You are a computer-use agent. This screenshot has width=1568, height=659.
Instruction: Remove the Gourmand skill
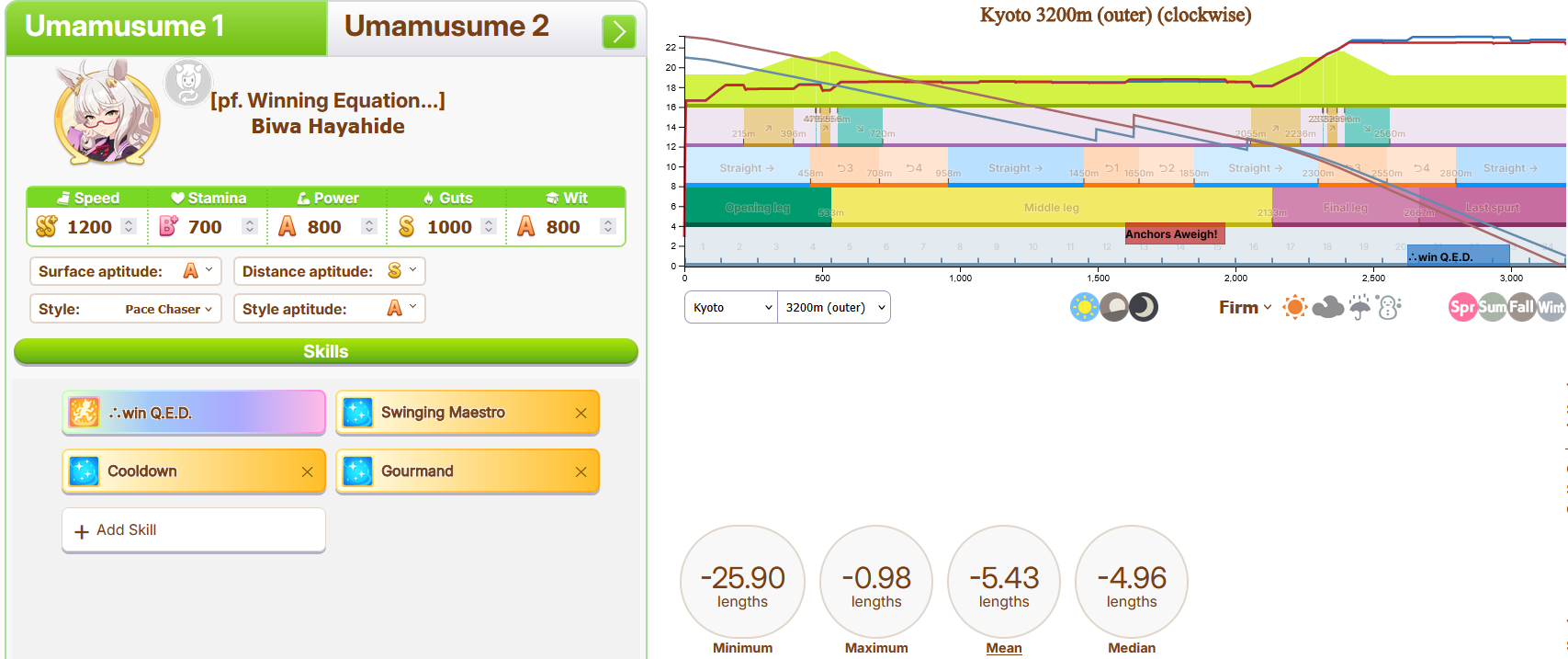[x=581, y=472]
